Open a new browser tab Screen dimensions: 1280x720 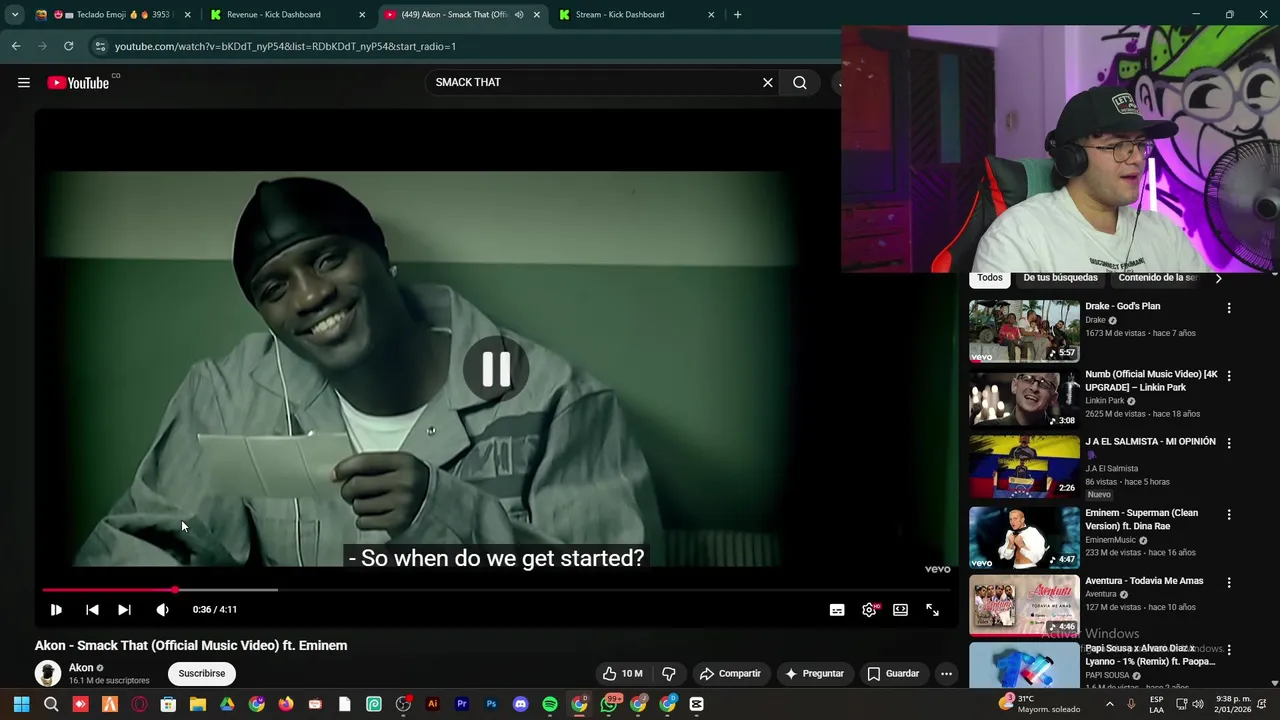[x=737, y=15]
